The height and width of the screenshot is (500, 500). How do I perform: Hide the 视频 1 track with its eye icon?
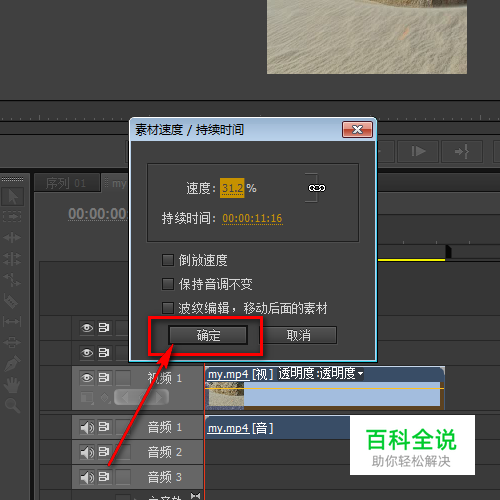point(87,378)
